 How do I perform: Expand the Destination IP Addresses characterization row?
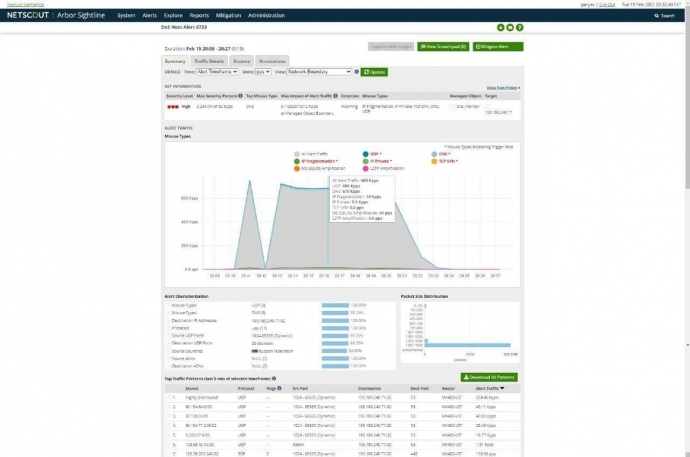168,321
